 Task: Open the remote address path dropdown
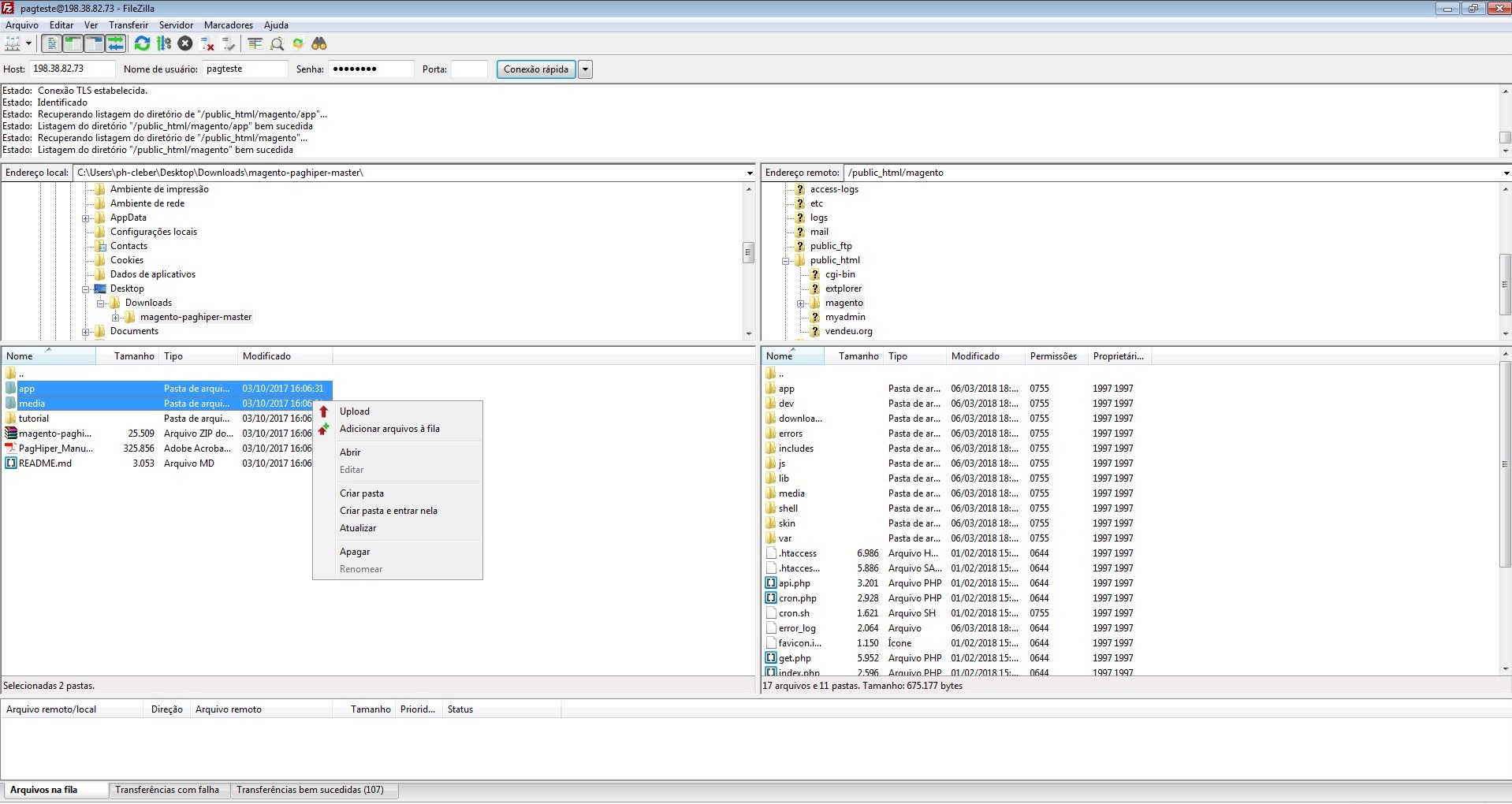click(1506, 173)
